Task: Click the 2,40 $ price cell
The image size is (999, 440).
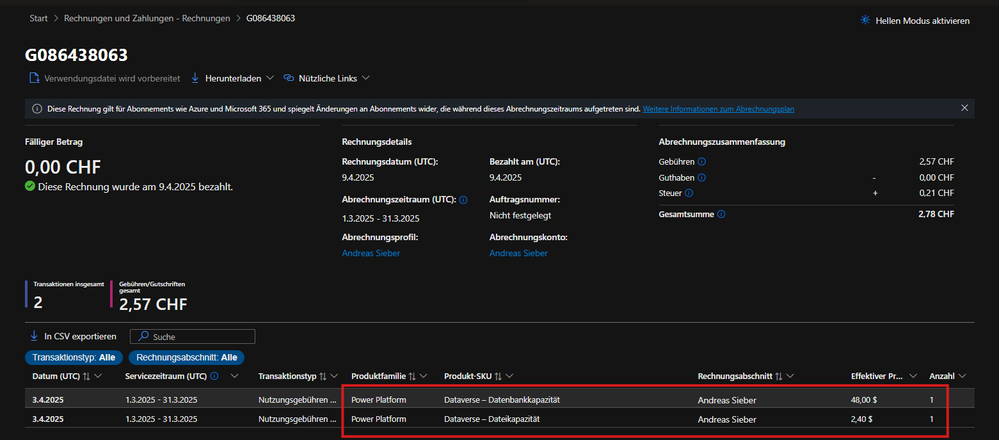Action: click(862, 420)
